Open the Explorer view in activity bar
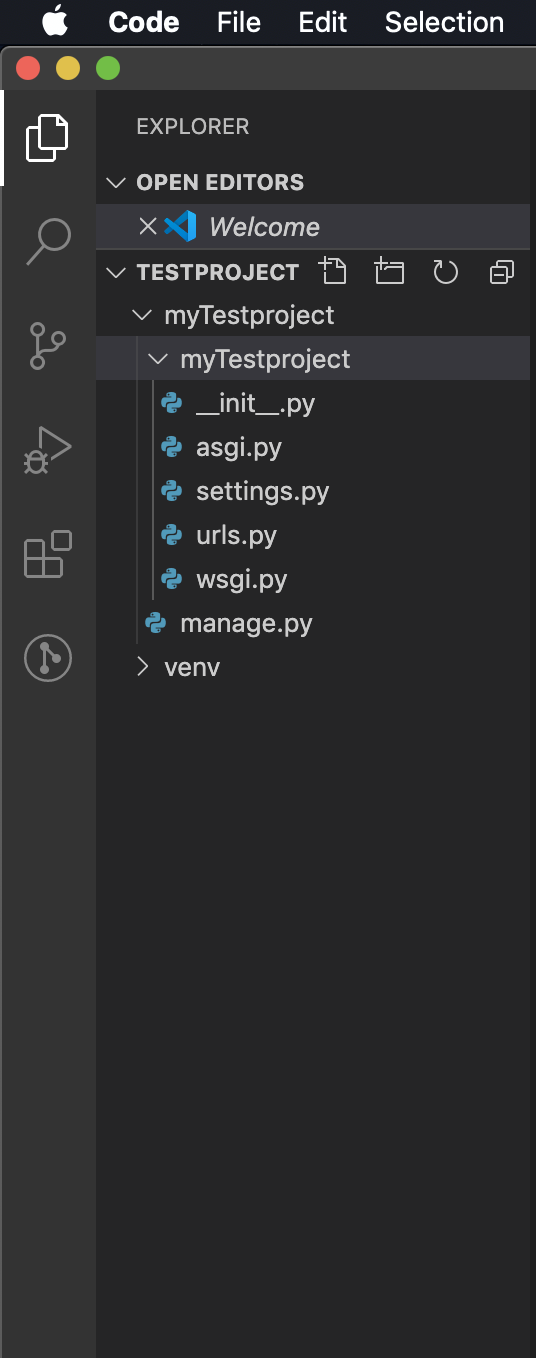 tap(48, 138)
